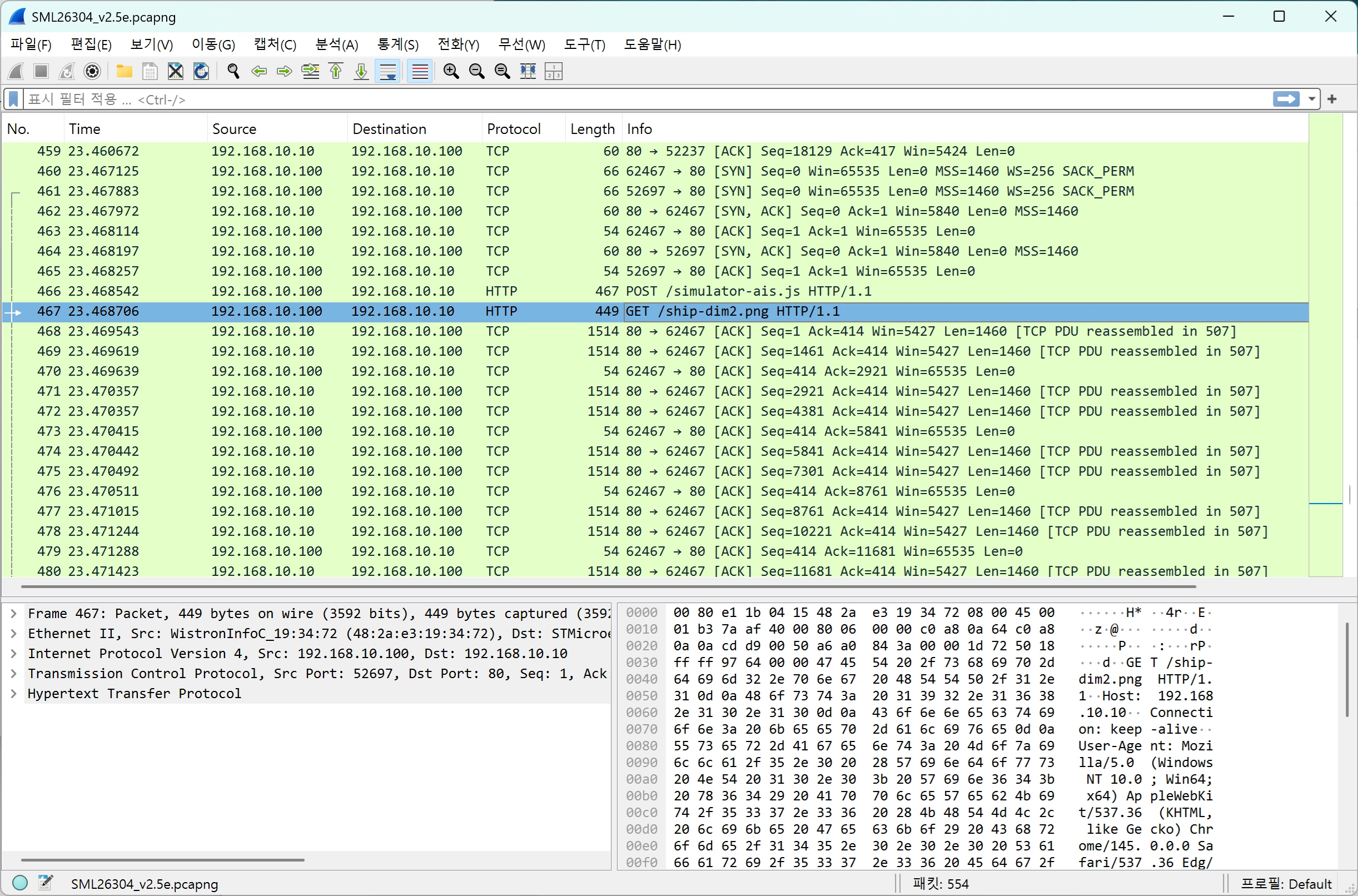Open the 도구(T) menu
The width and height of the screenshot is (1358, 896).
click(584, 44)
